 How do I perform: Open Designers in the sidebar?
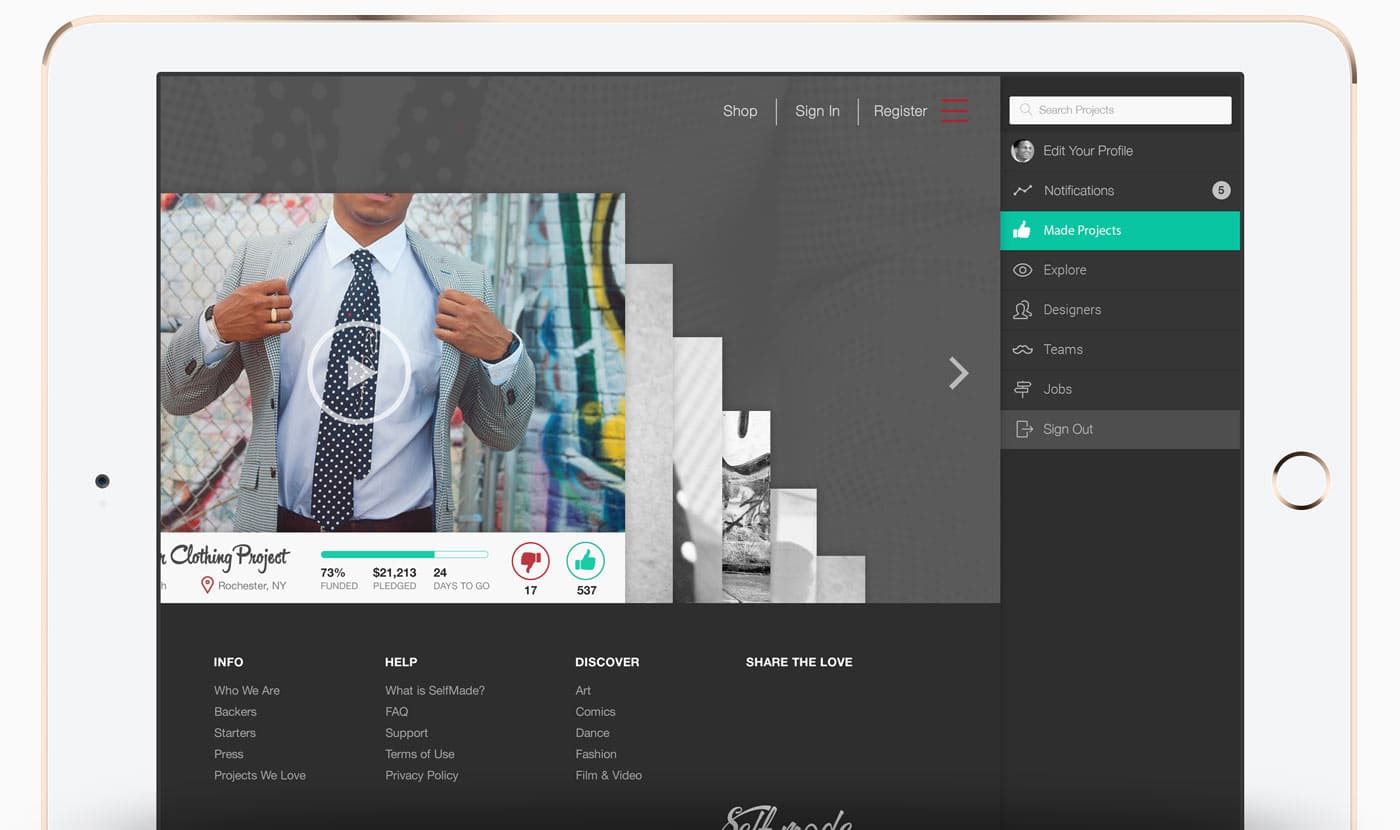(x=1120, y=310)
